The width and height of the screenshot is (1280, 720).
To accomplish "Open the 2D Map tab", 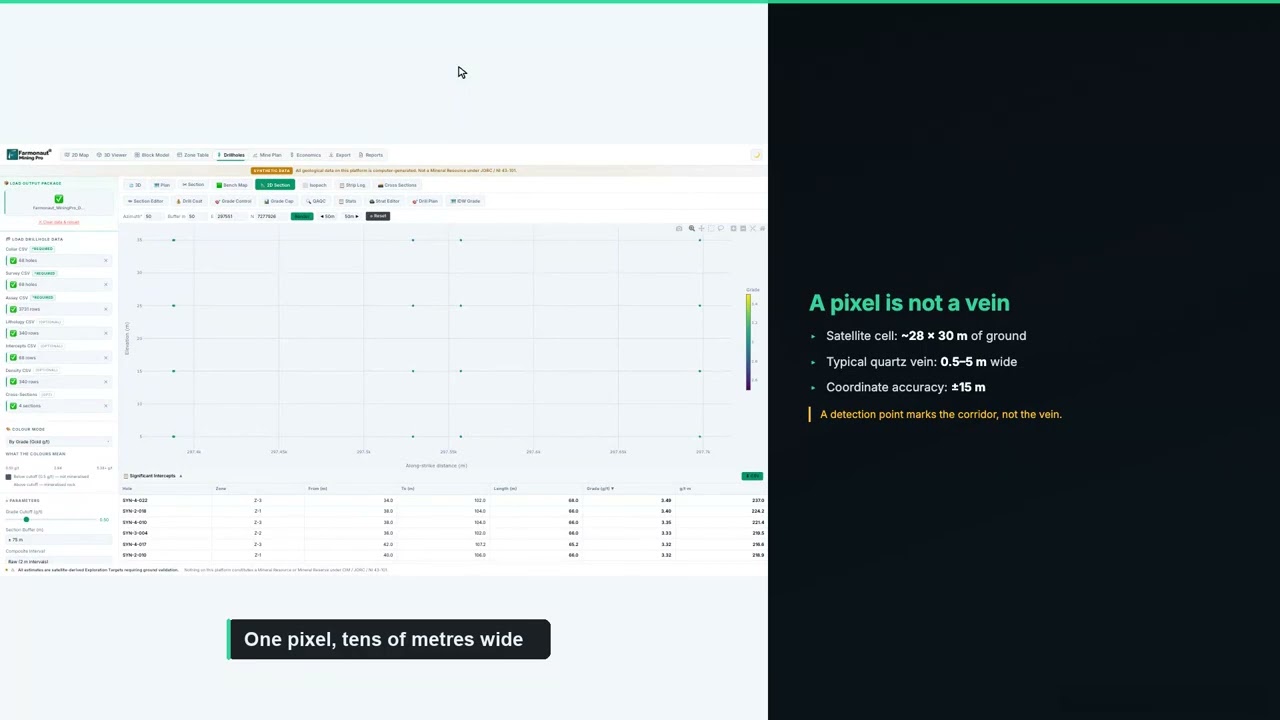I will click(x=77, y=155).
